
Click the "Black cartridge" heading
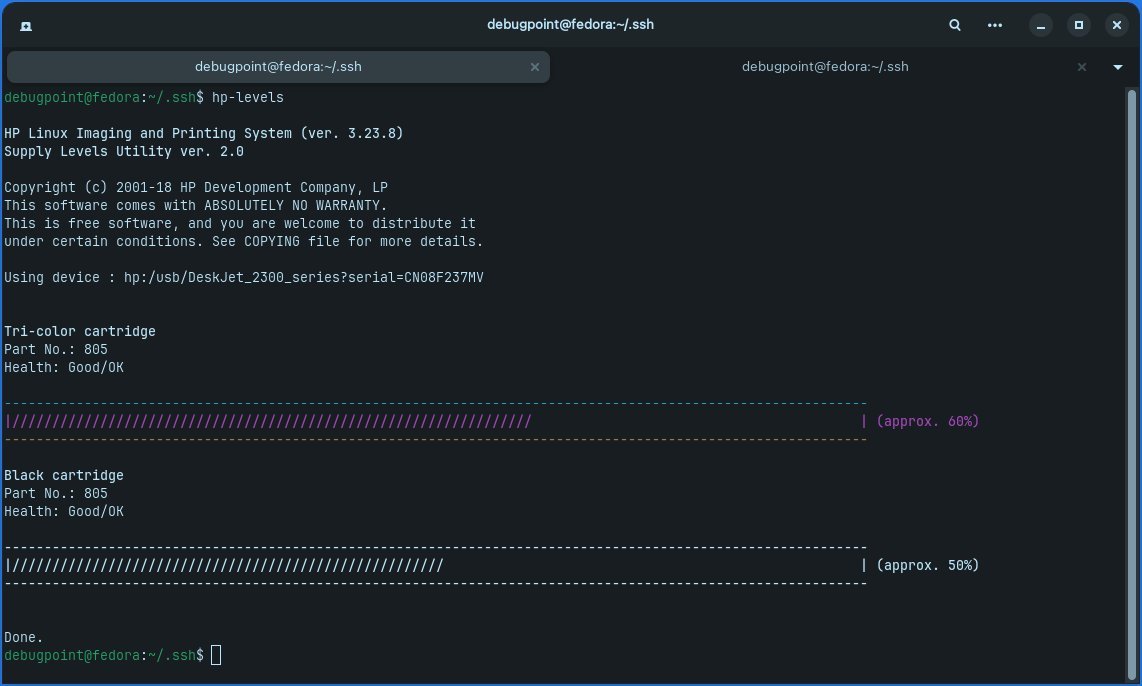point(64,476)
